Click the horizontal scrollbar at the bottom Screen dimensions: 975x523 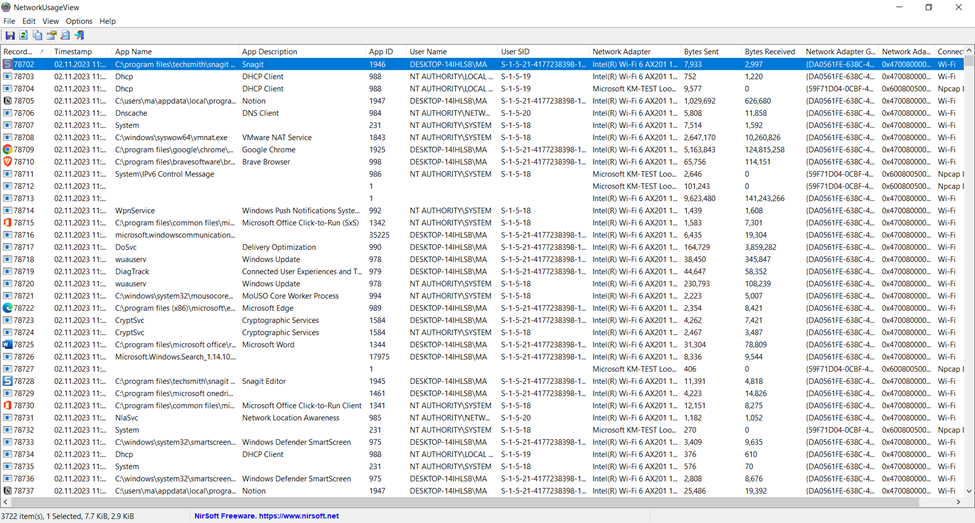480,501
